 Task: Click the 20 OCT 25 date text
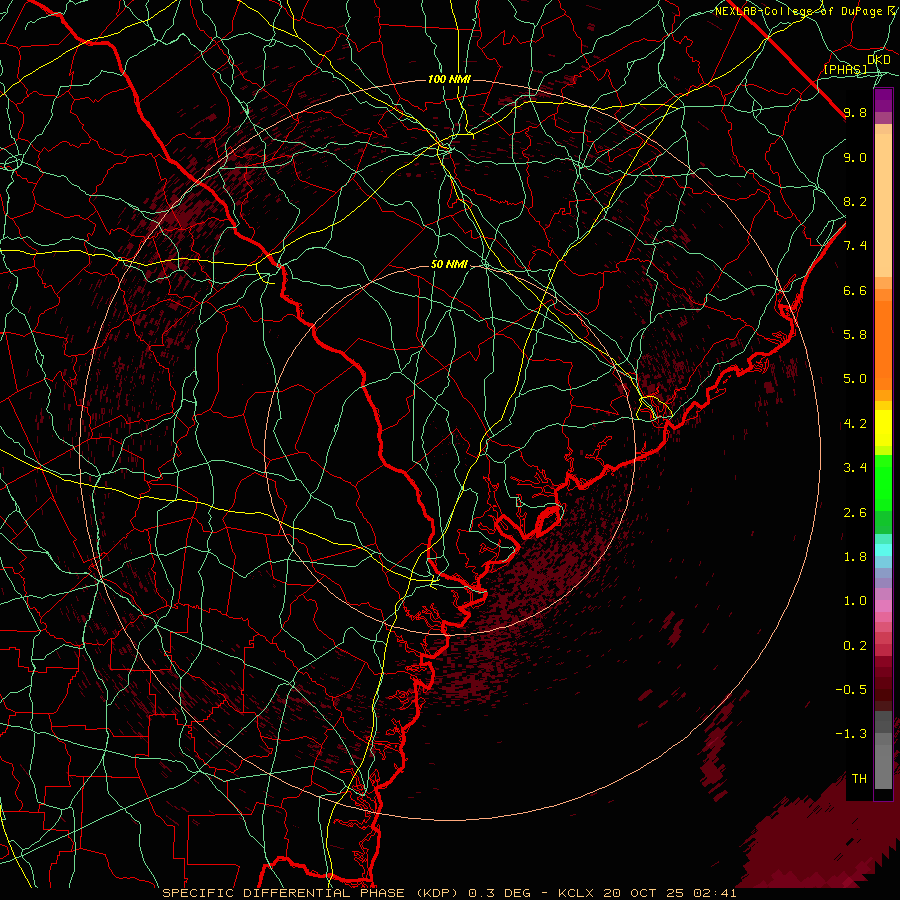tap(645, 893)
